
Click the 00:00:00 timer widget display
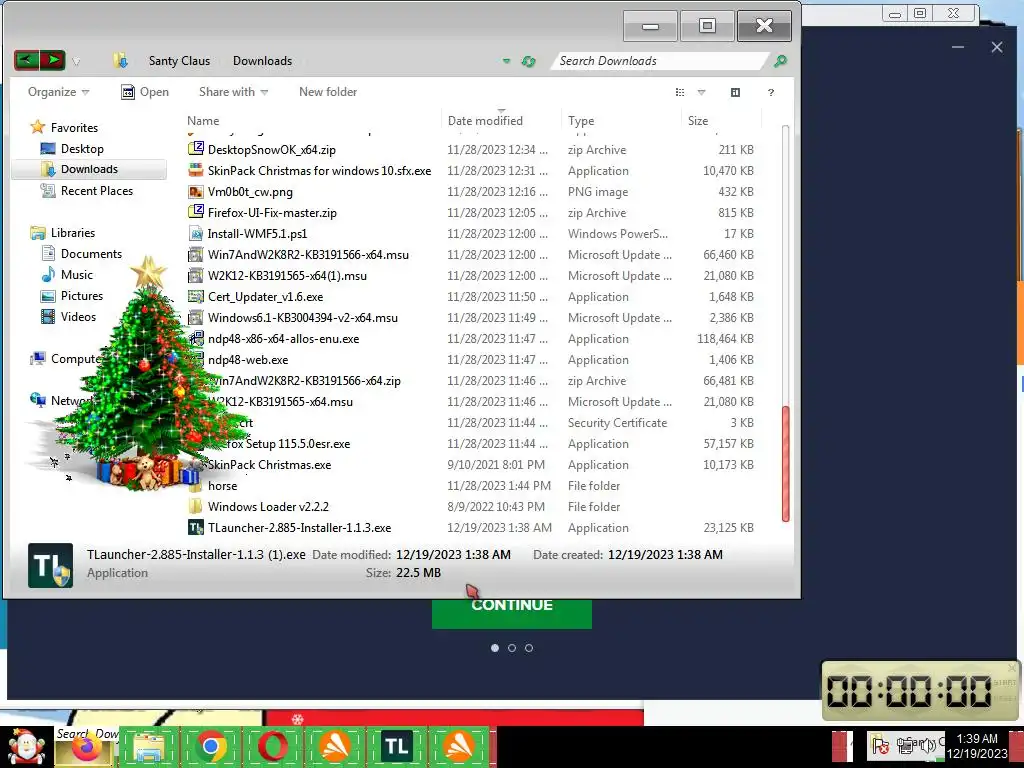pyautogui.click(x=909, y=691)
